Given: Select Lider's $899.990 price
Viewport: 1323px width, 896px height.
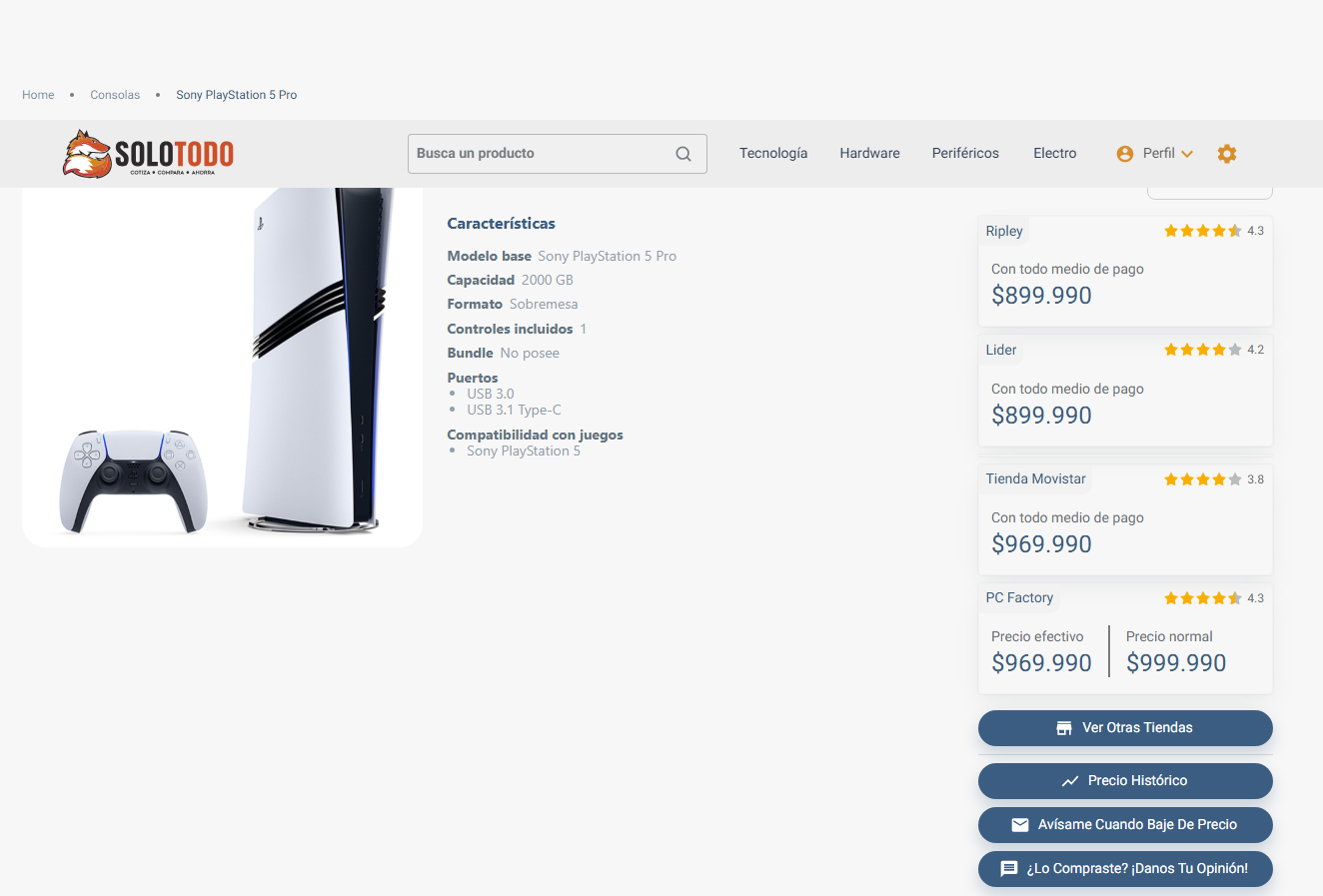Looking at the screenshot, I should coord(1041,416).
